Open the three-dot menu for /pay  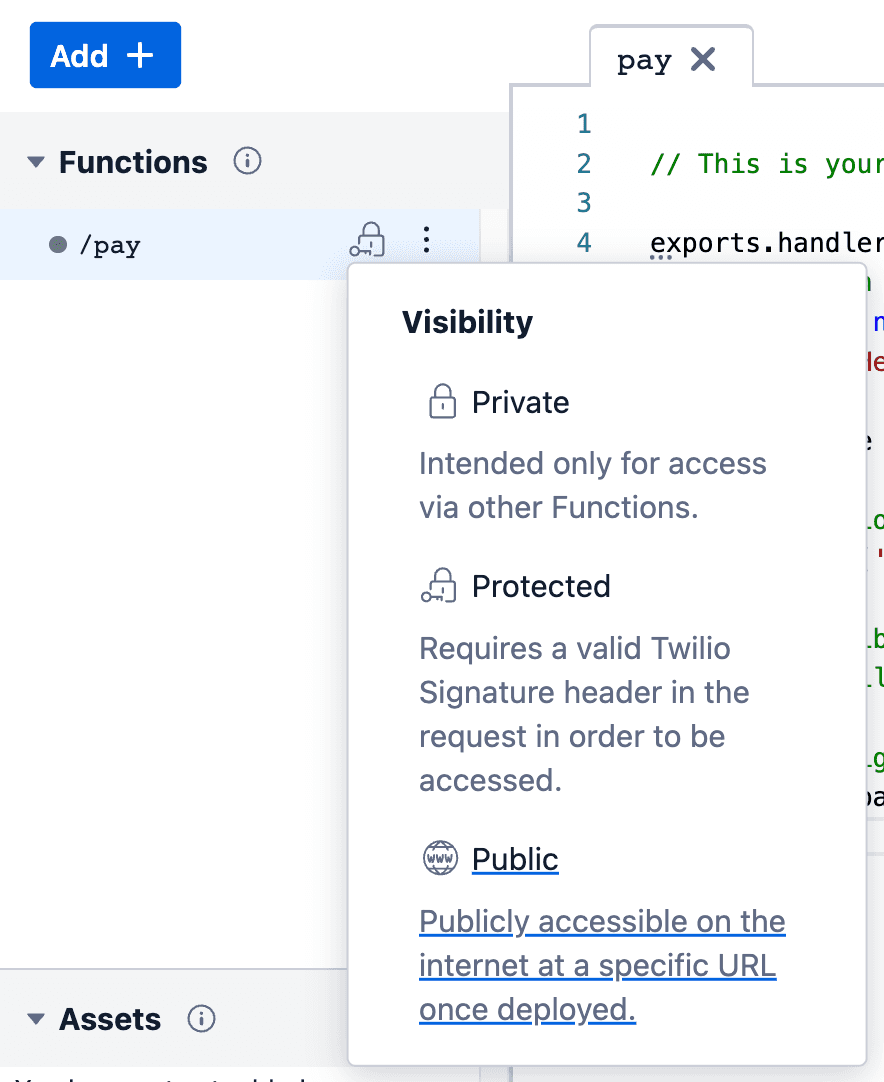coord(427,240)
